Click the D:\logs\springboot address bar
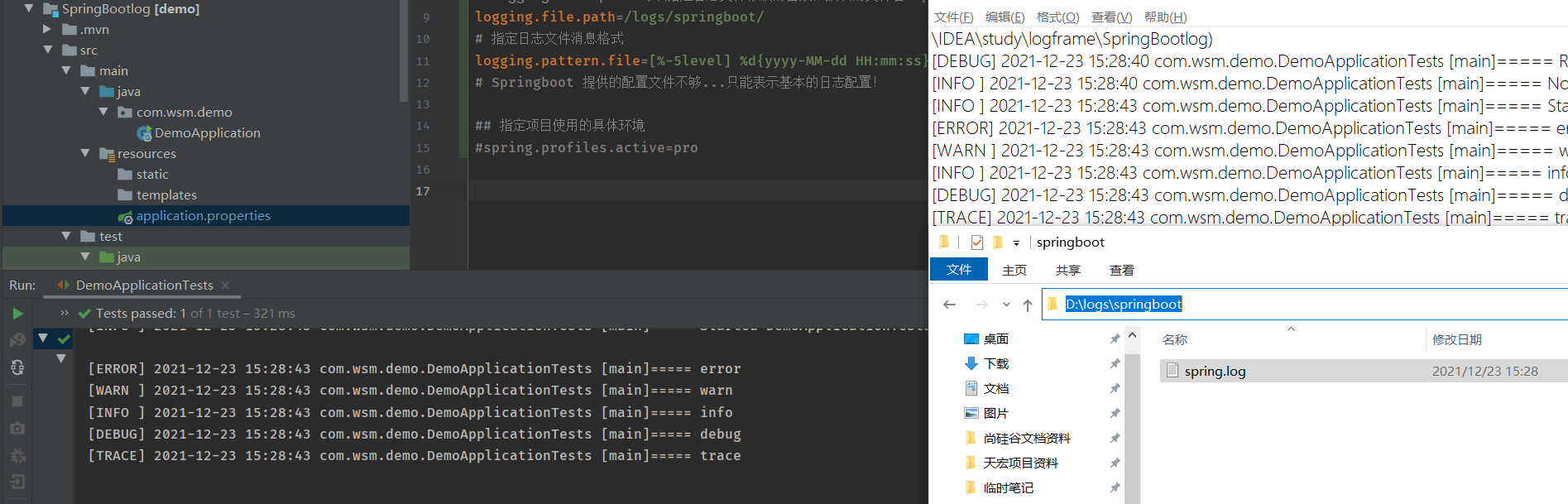1568x504 pixels. point(1123,305)
